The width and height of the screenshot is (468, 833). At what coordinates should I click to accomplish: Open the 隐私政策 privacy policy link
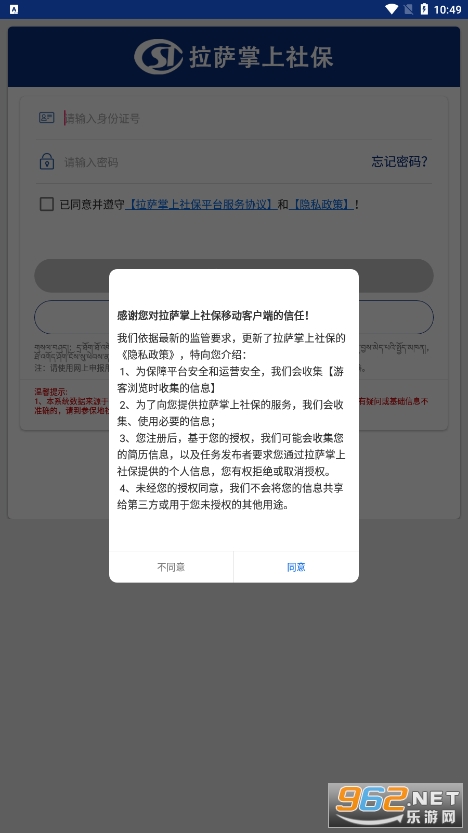pos(321,205)
